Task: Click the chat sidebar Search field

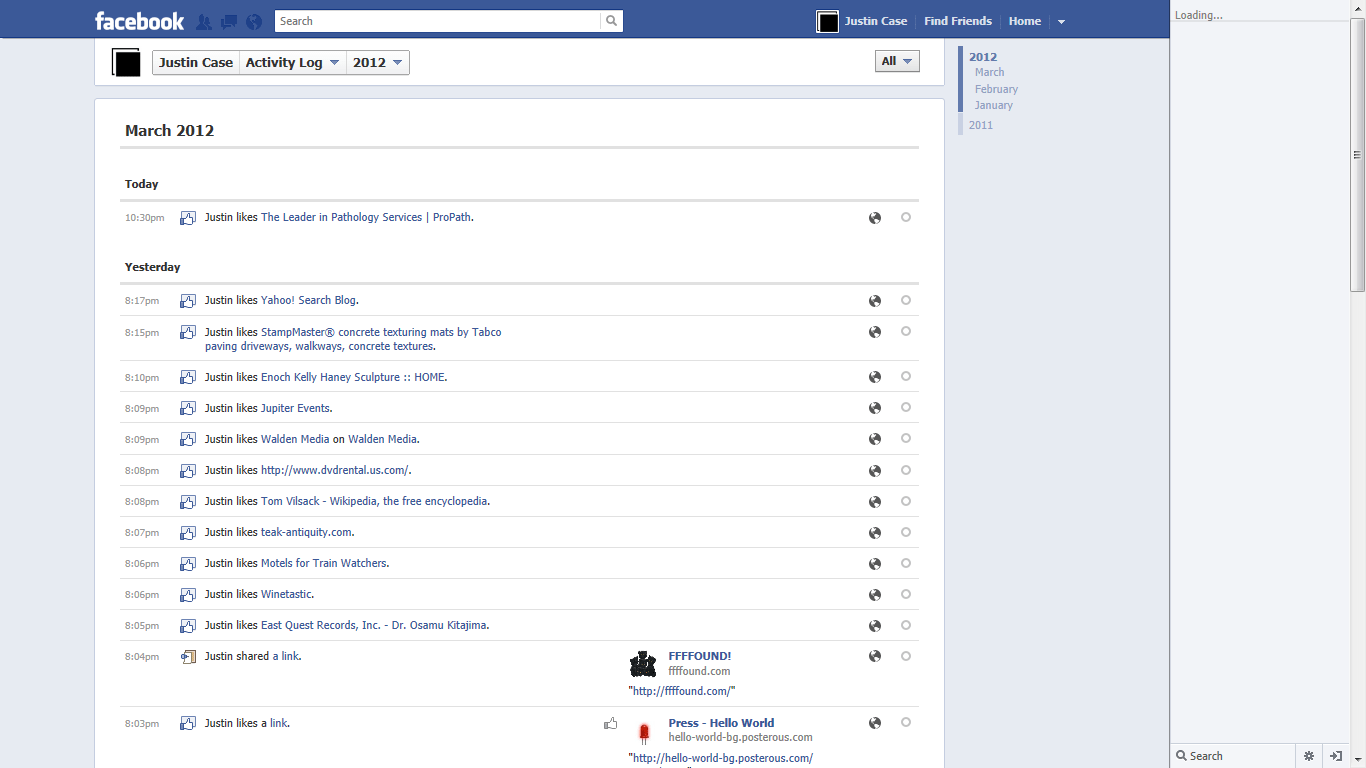Action: 1232,756
